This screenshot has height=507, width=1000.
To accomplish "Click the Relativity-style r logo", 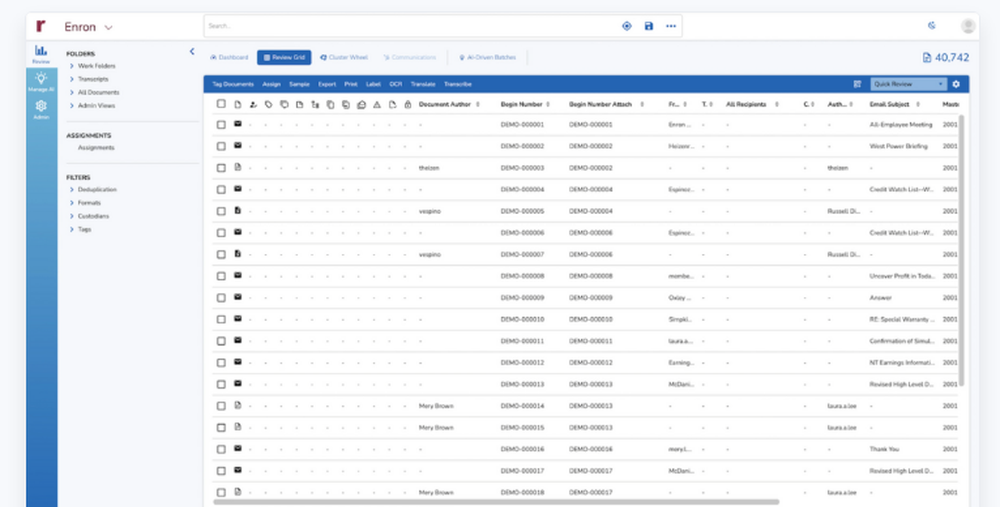I will pos(41,26).
